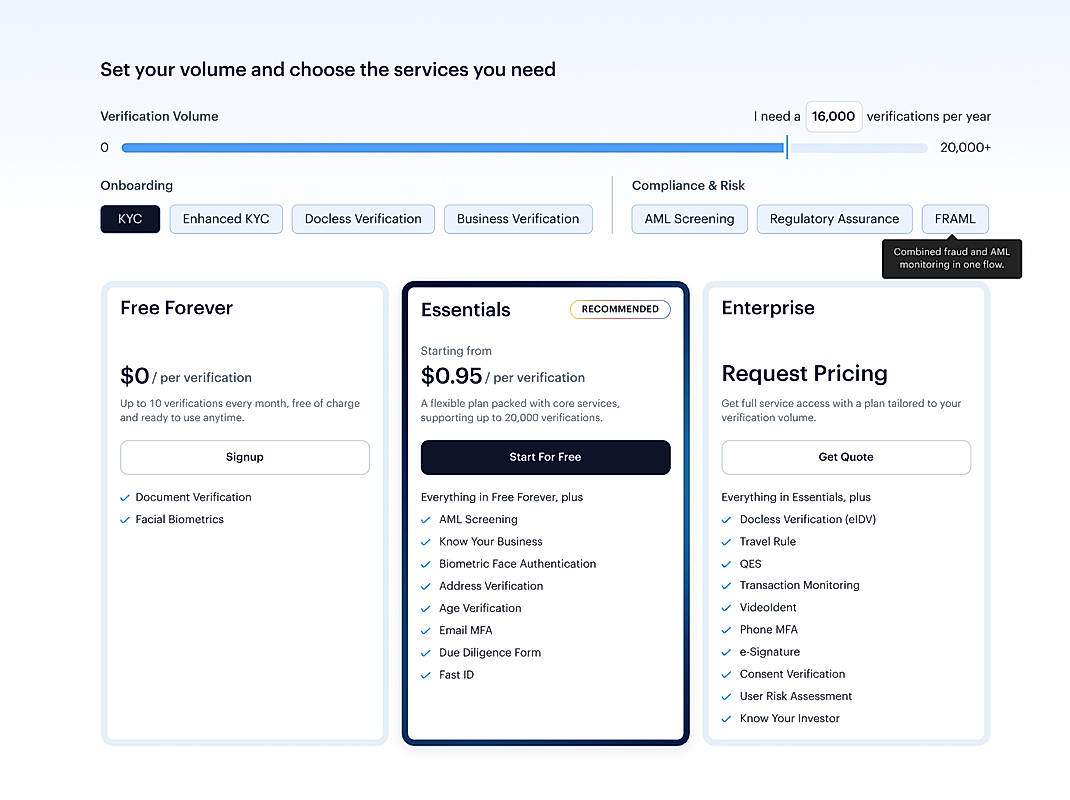Click the 'Starting from' label in Essentials

tap(456, 351)
